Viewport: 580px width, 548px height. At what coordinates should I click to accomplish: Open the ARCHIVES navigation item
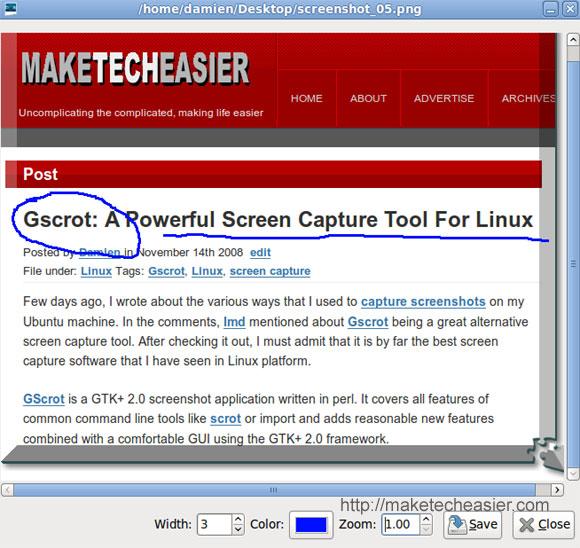[x=528, y=98]
